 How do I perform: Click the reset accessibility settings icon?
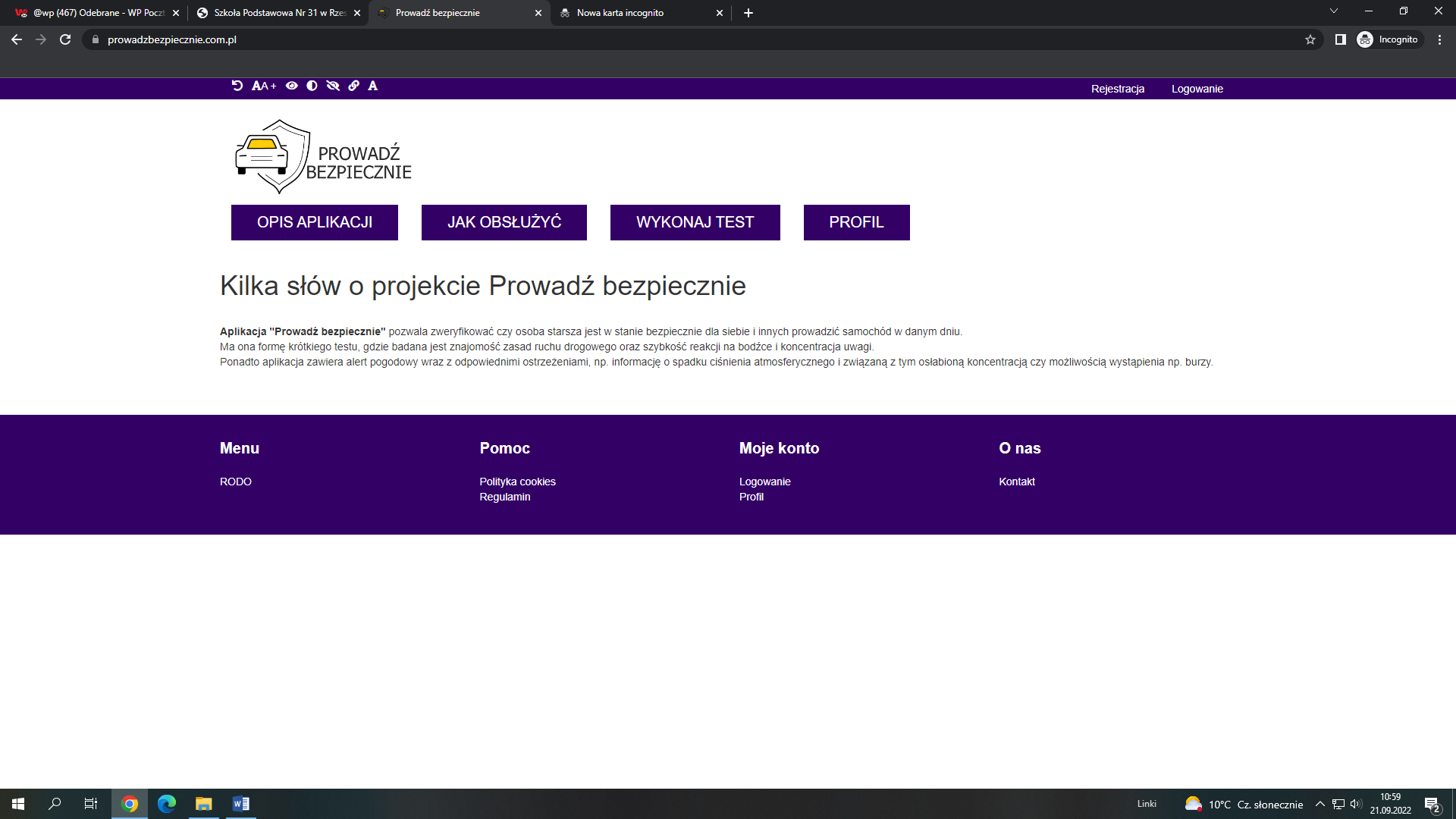pos(237,86)
